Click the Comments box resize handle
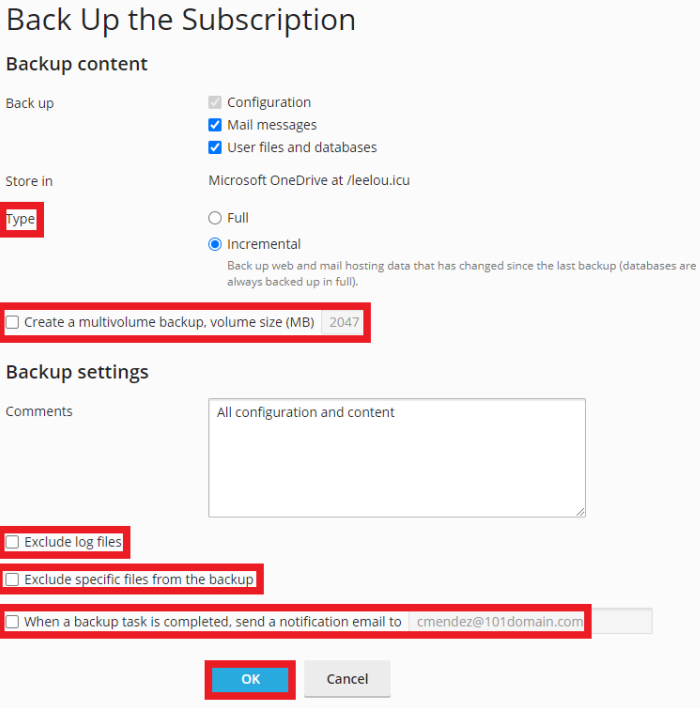The width and height of the screenshot is (700, 708). (x=579, y=510)
